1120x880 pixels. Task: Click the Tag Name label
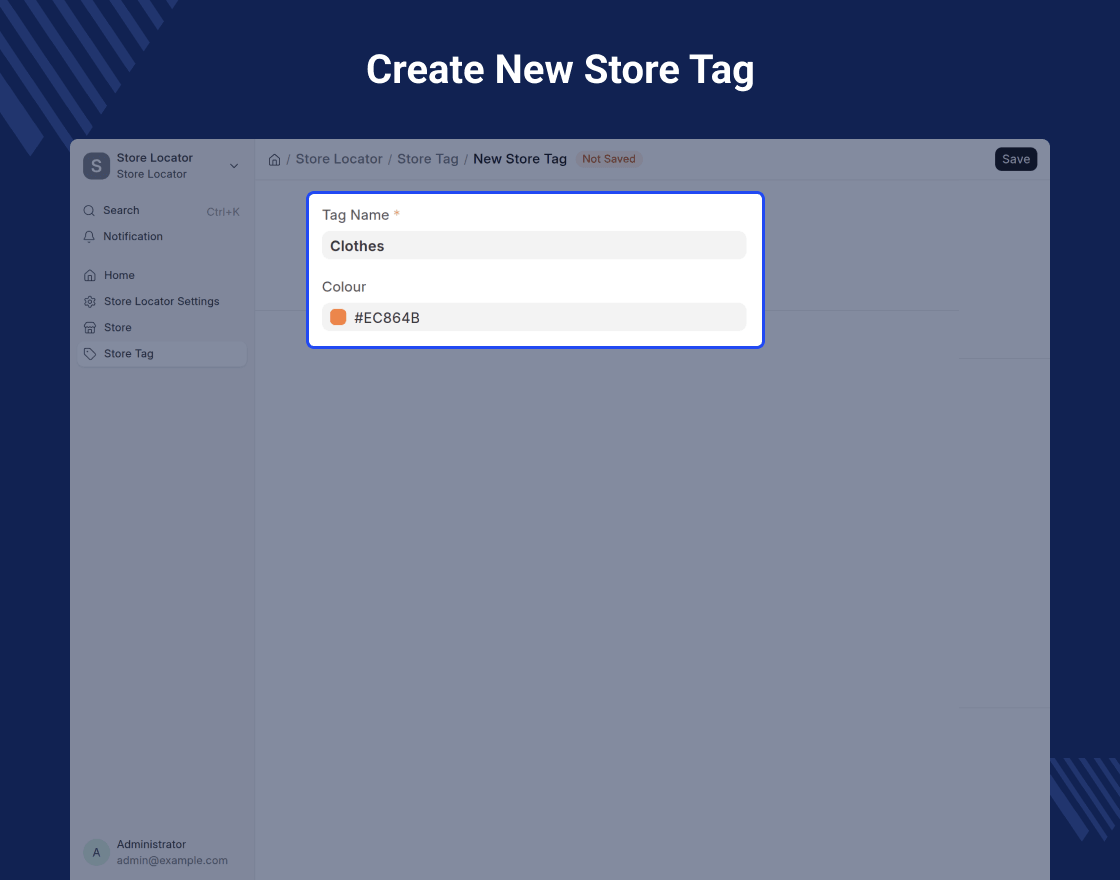click(355, 215)
